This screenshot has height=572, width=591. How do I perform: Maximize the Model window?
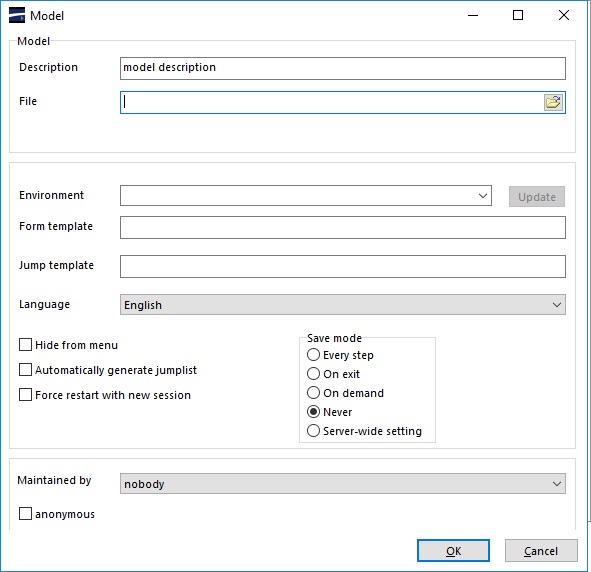tap(518, 15)
